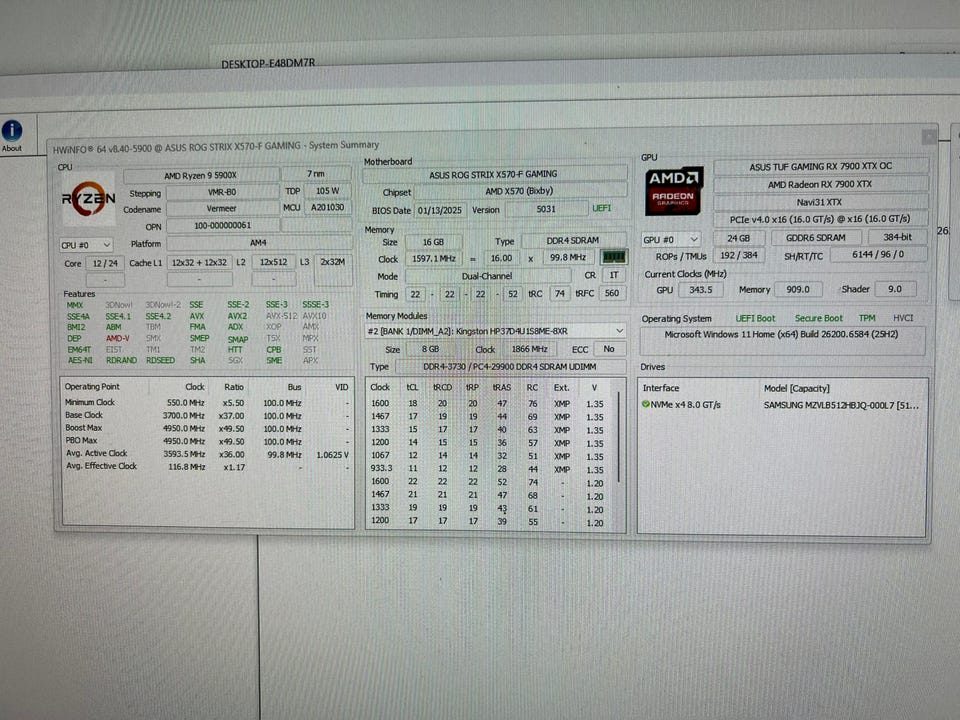This screenshot has height=720, width=960.
Task: Click the BIOS version 5031 field
Action: point(546,209)
